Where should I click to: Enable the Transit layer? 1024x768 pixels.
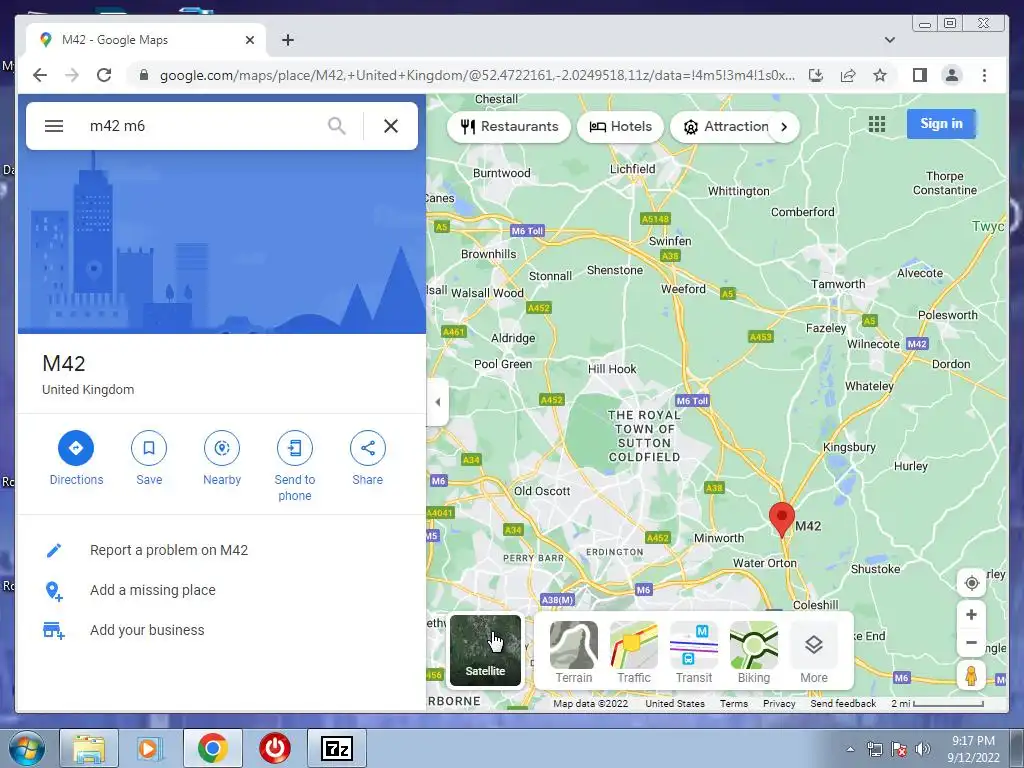(694, 652)
